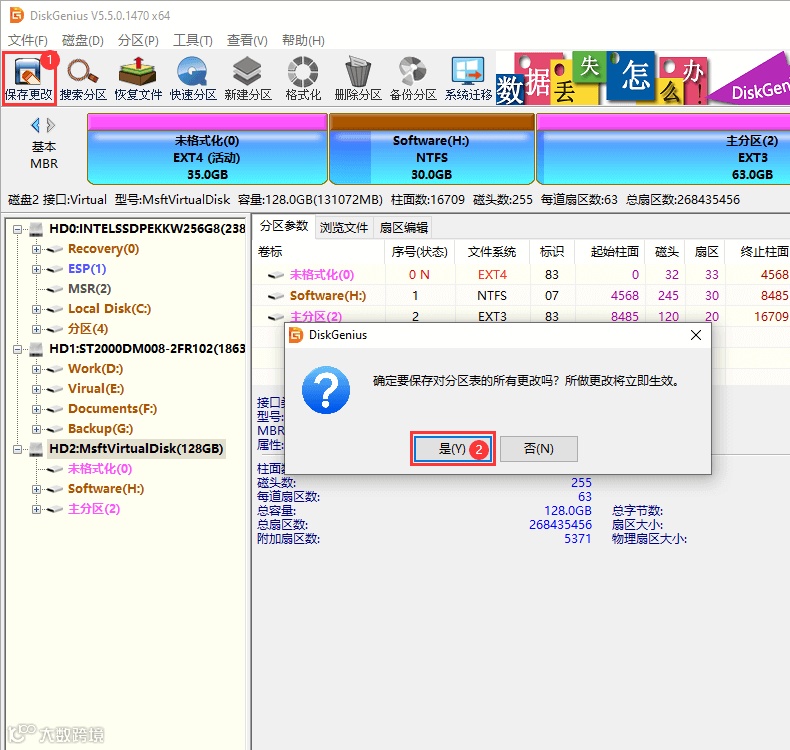Expand the Work(D:) tree node

pos(36,369)
